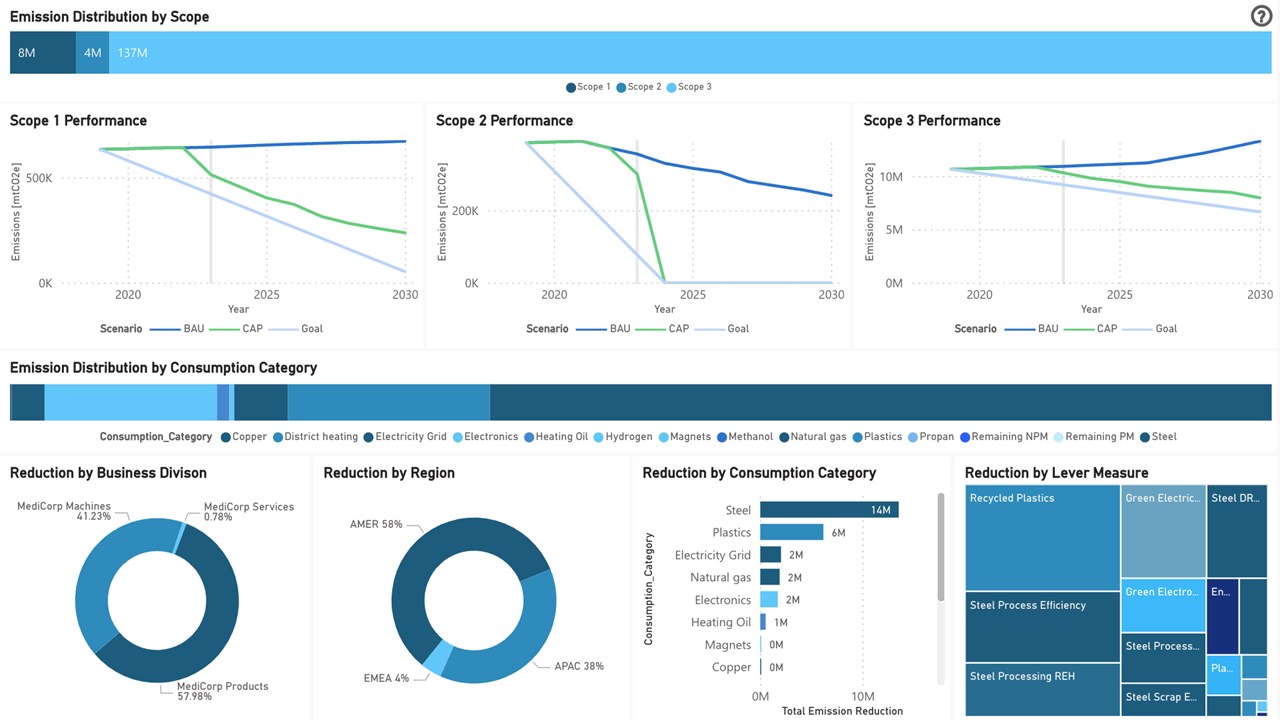Select the Electricity Grid 2M bar
The image size is (1280, 720).
point(770,555)
